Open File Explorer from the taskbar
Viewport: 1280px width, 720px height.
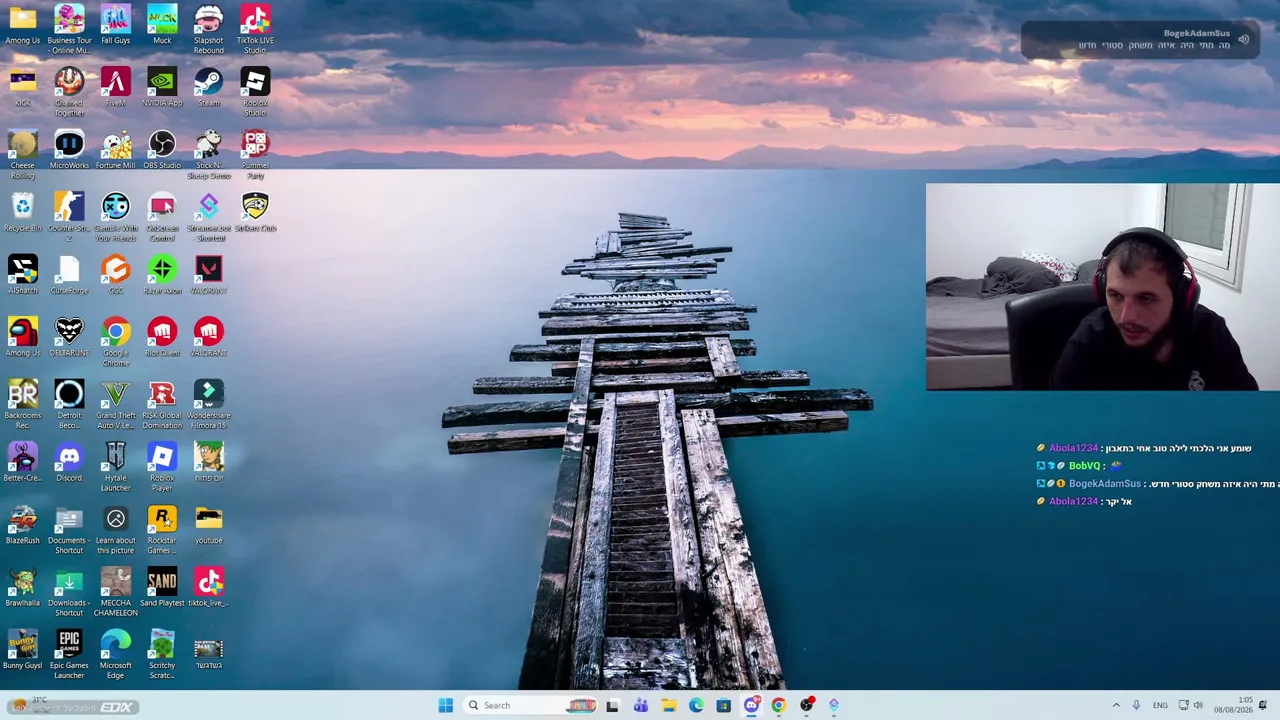point(668,705)
